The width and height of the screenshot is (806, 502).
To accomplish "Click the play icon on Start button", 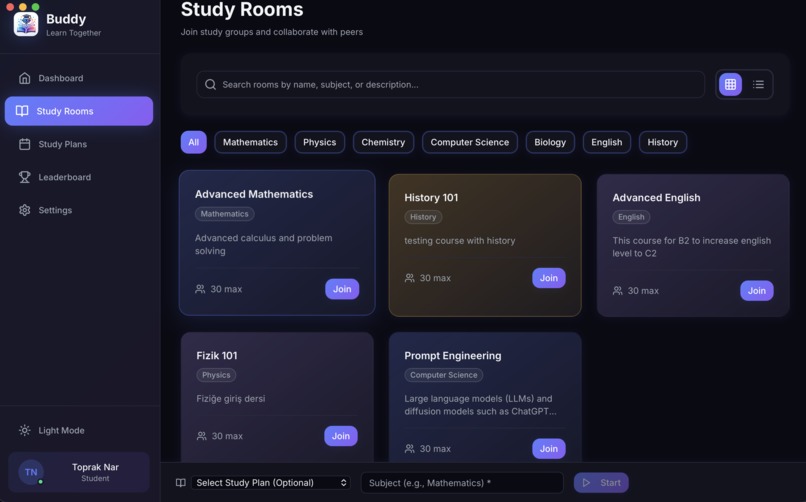I will 586,483.
